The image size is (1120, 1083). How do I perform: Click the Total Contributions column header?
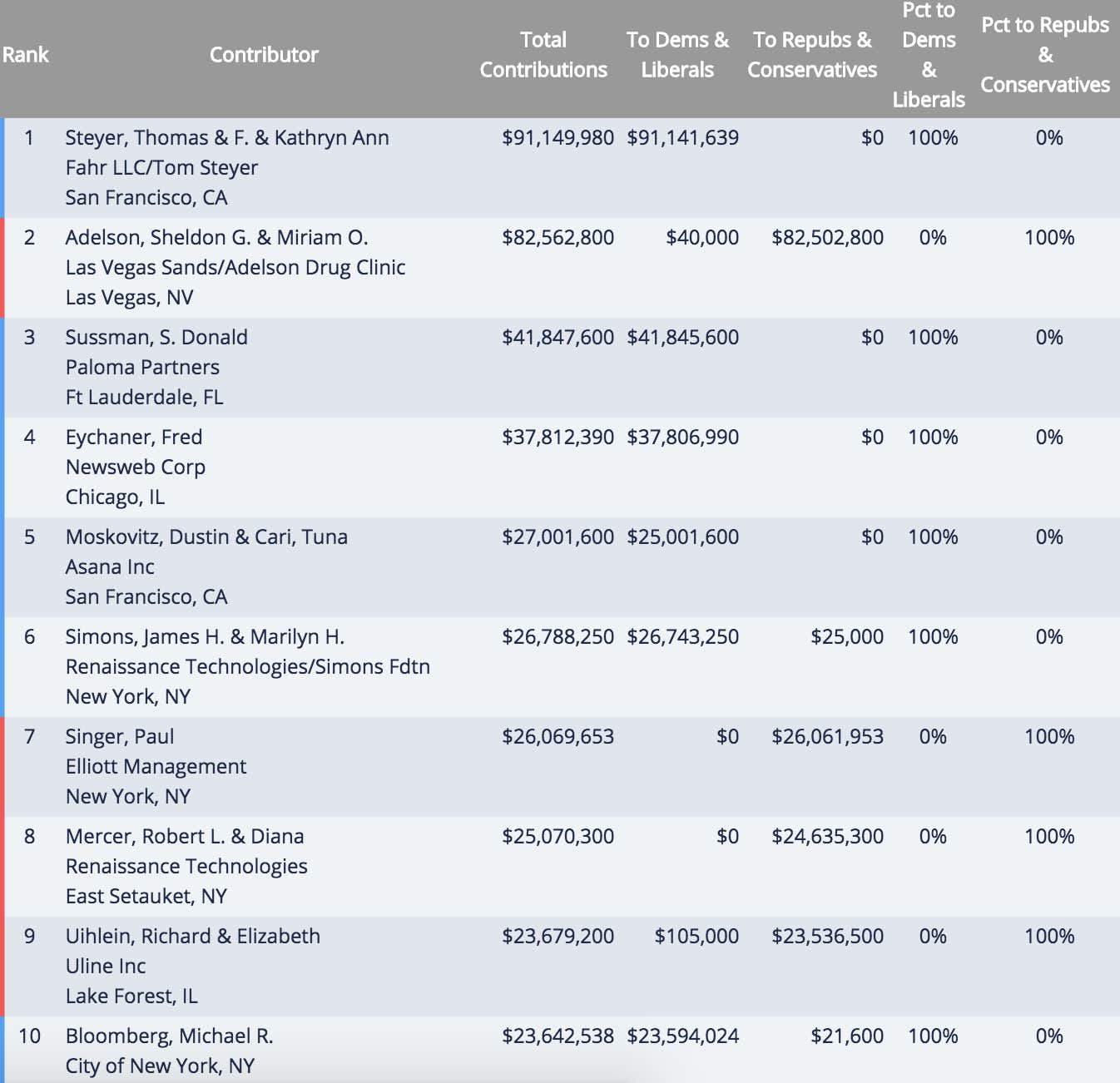(543, 55)
